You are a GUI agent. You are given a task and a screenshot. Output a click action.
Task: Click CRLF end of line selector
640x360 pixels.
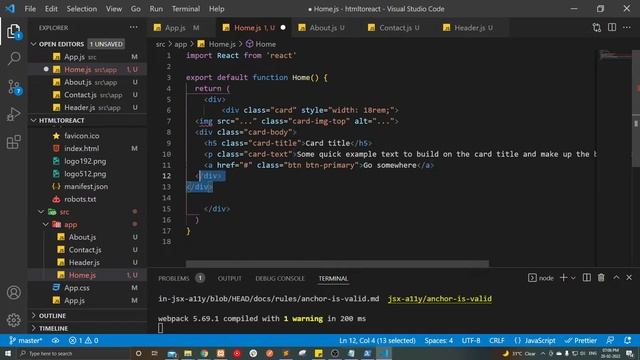click(497, 340)
